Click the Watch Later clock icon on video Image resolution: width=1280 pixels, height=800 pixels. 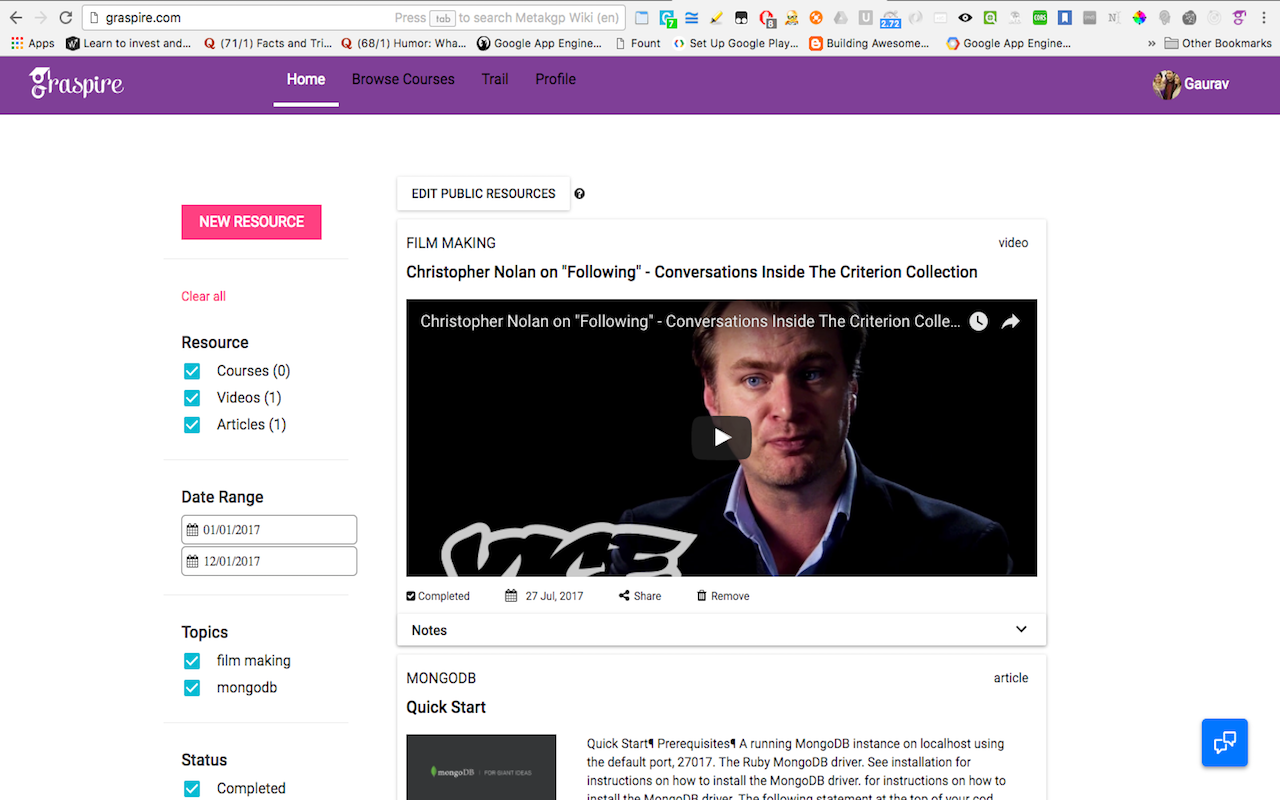coord(978,321)
